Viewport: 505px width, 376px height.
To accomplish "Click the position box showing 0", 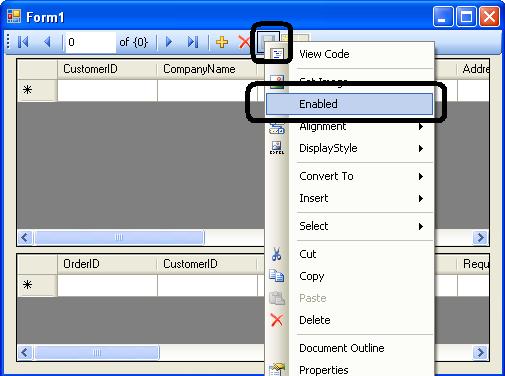I will coord(91,42).
